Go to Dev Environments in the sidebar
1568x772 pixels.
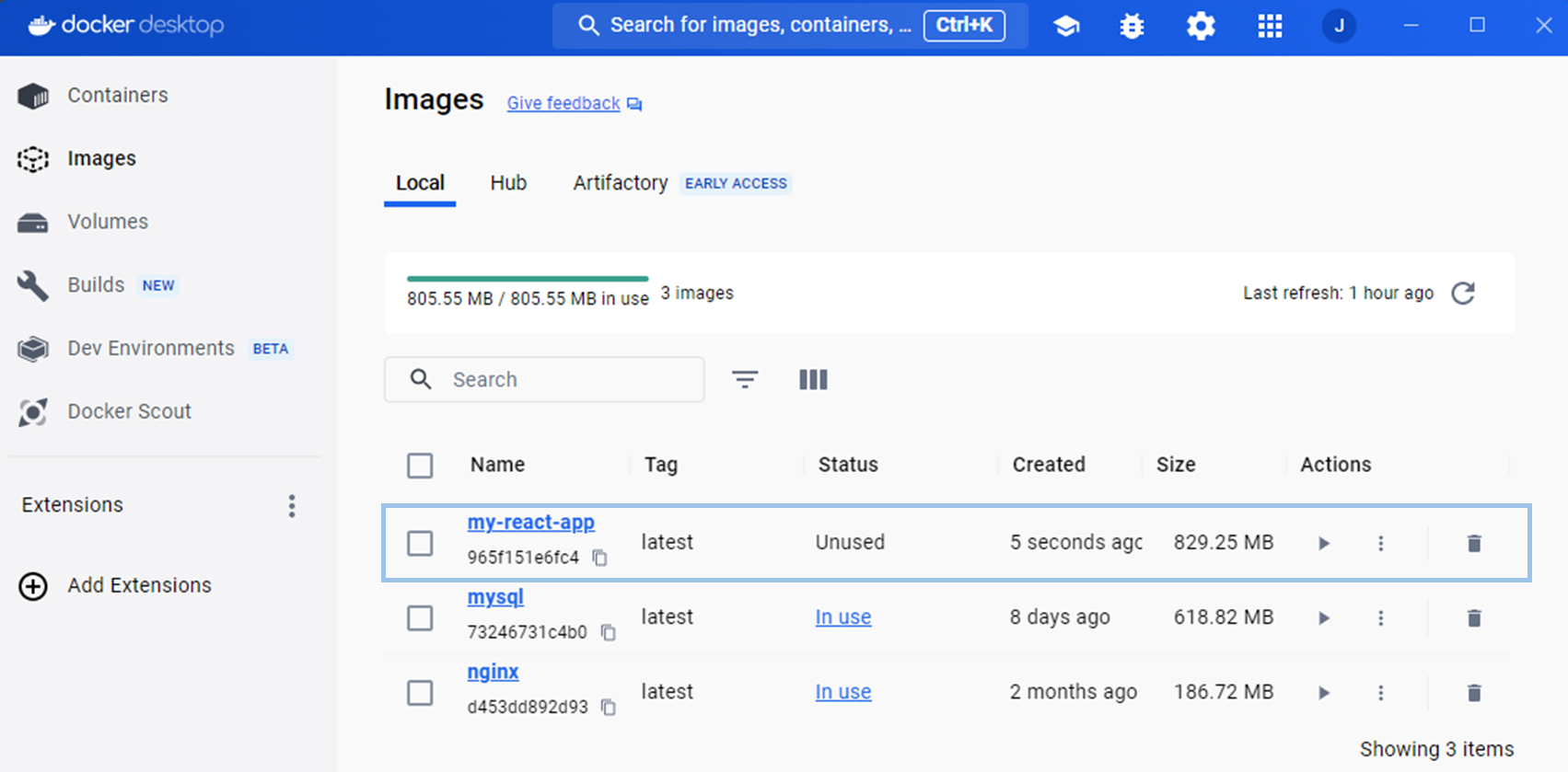[151, 349]
